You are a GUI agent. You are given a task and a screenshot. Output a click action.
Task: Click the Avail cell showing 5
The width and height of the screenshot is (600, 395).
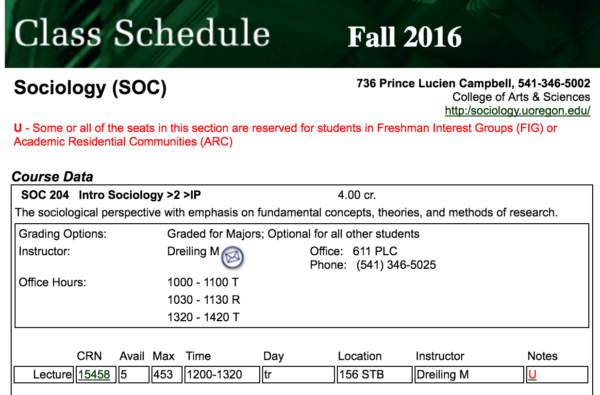134,374
